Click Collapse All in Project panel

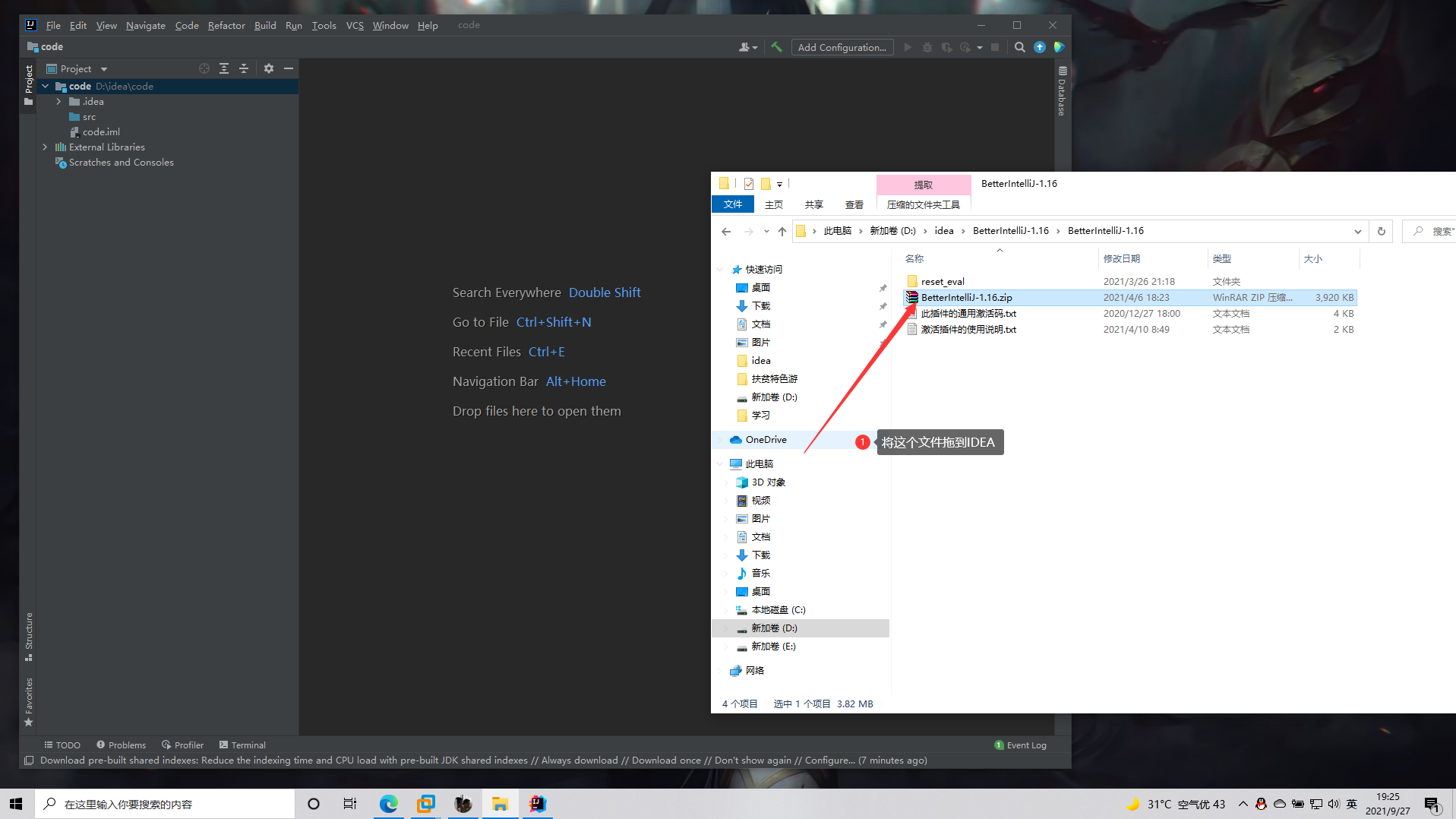point(244,68)
